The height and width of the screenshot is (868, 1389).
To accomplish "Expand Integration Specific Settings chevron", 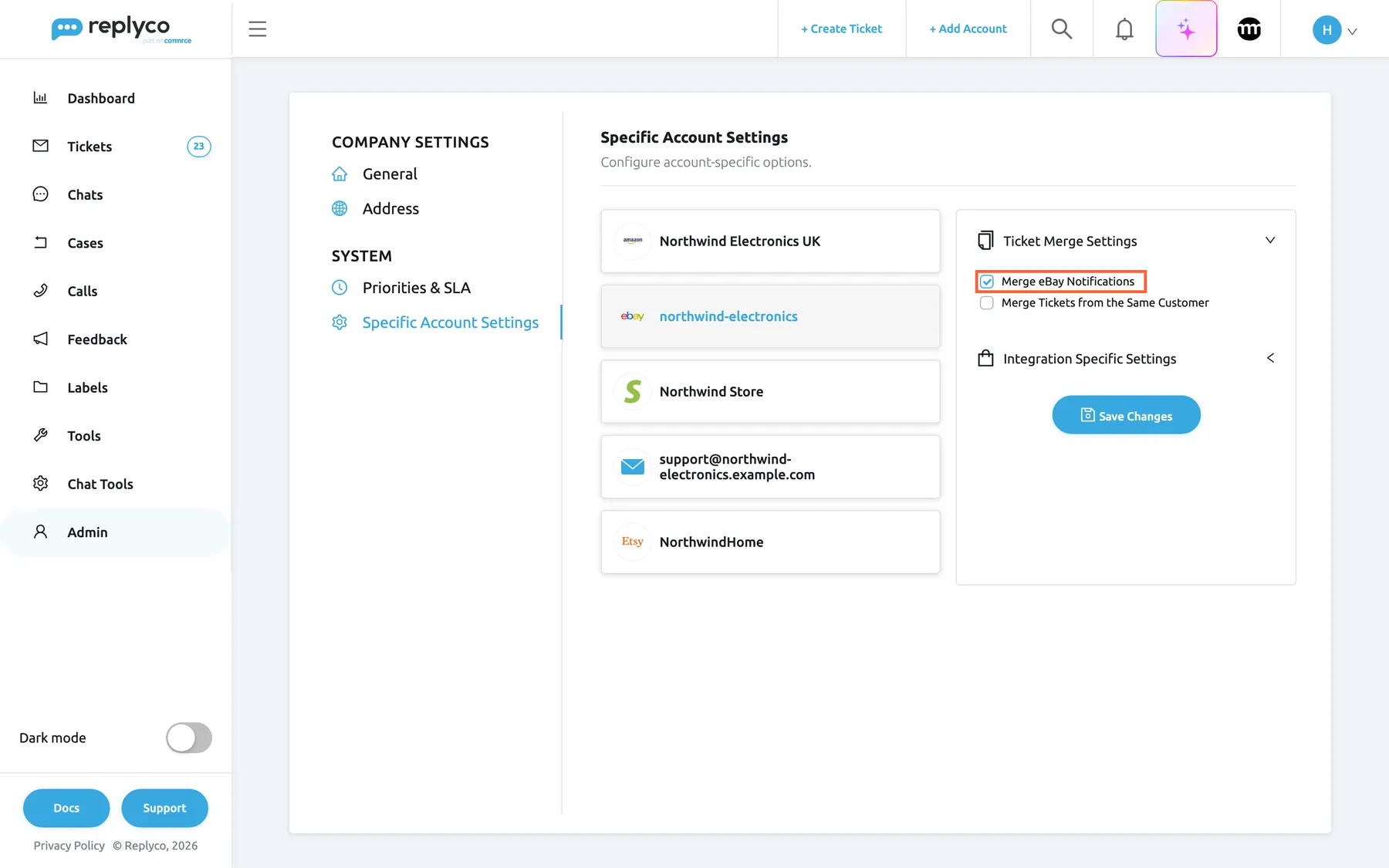I will pos(1270,358).
